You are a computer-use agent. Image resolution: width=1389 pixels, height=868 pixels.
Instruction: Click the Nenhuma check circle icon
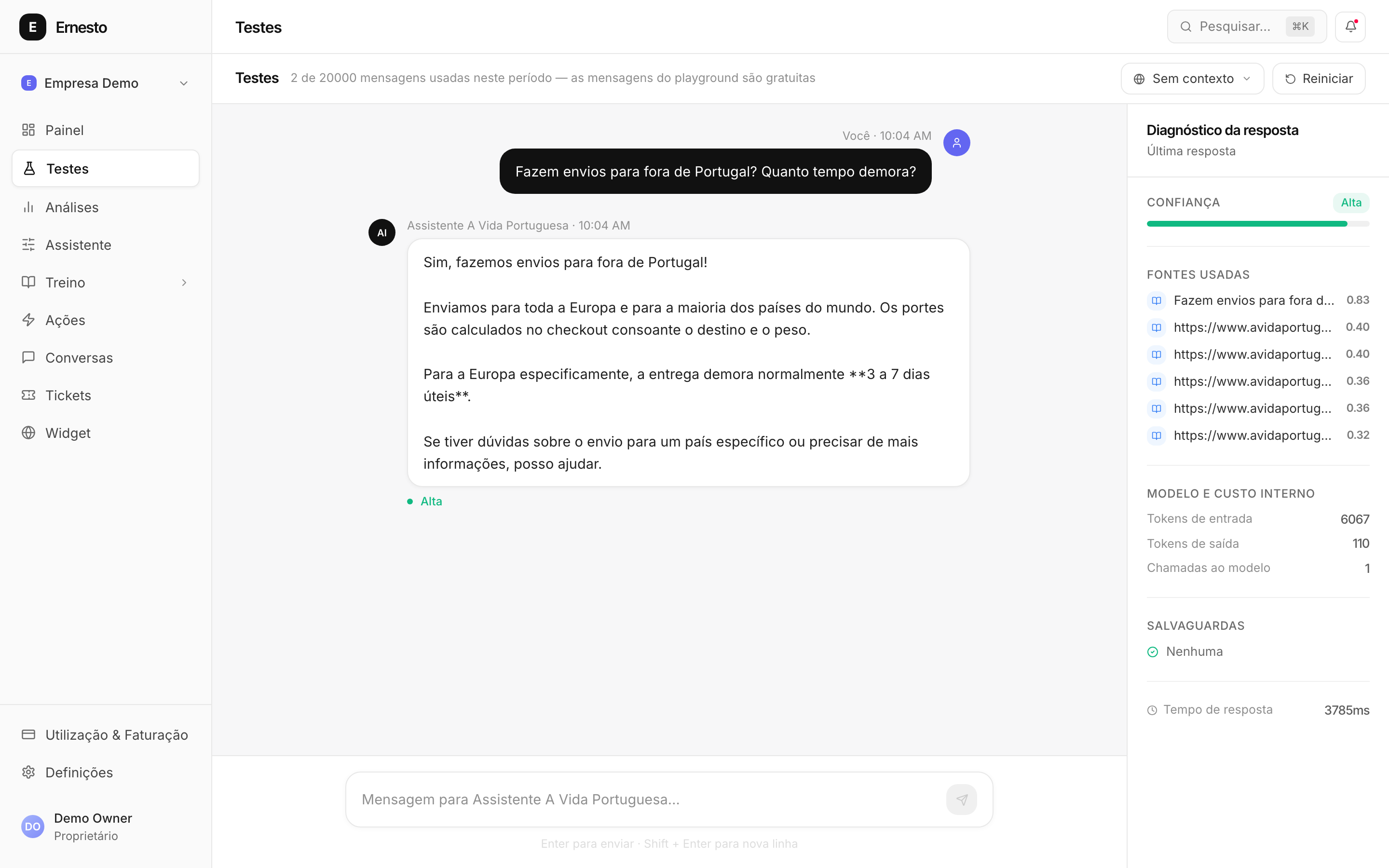click(1153, 651)
